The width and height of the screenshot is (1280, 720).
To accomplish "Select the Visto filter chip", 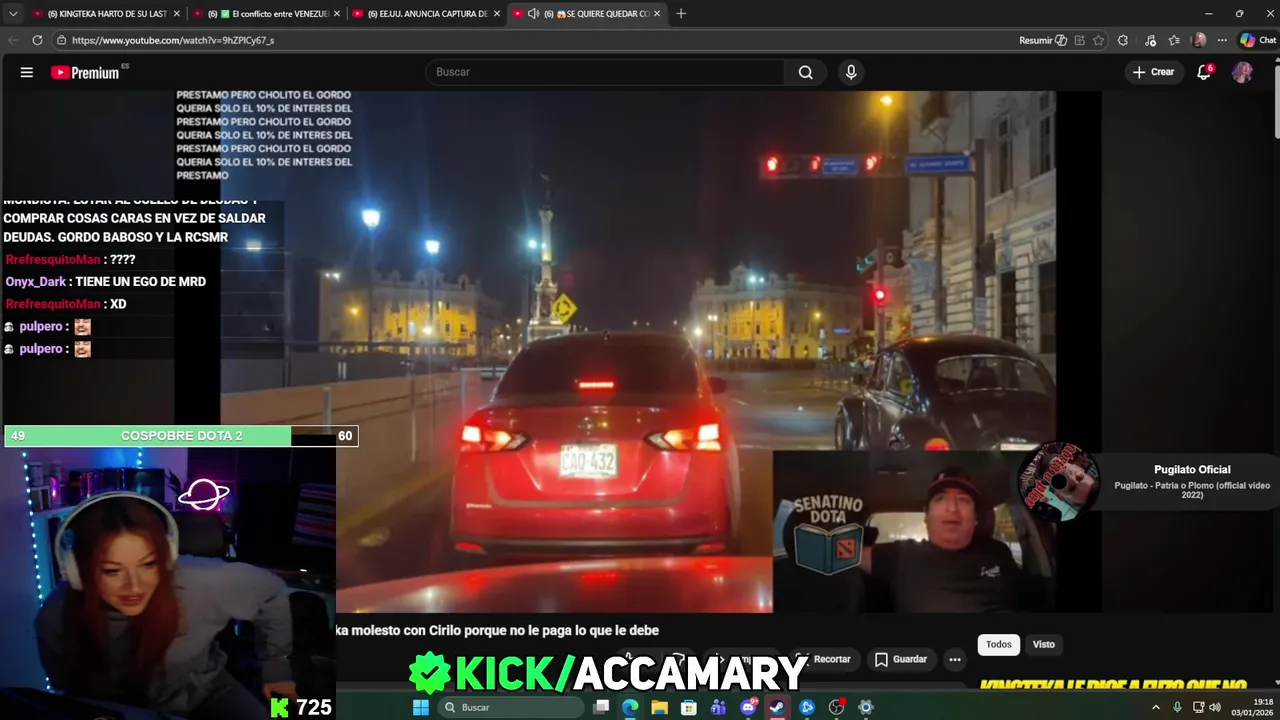I will [1044, 644].
